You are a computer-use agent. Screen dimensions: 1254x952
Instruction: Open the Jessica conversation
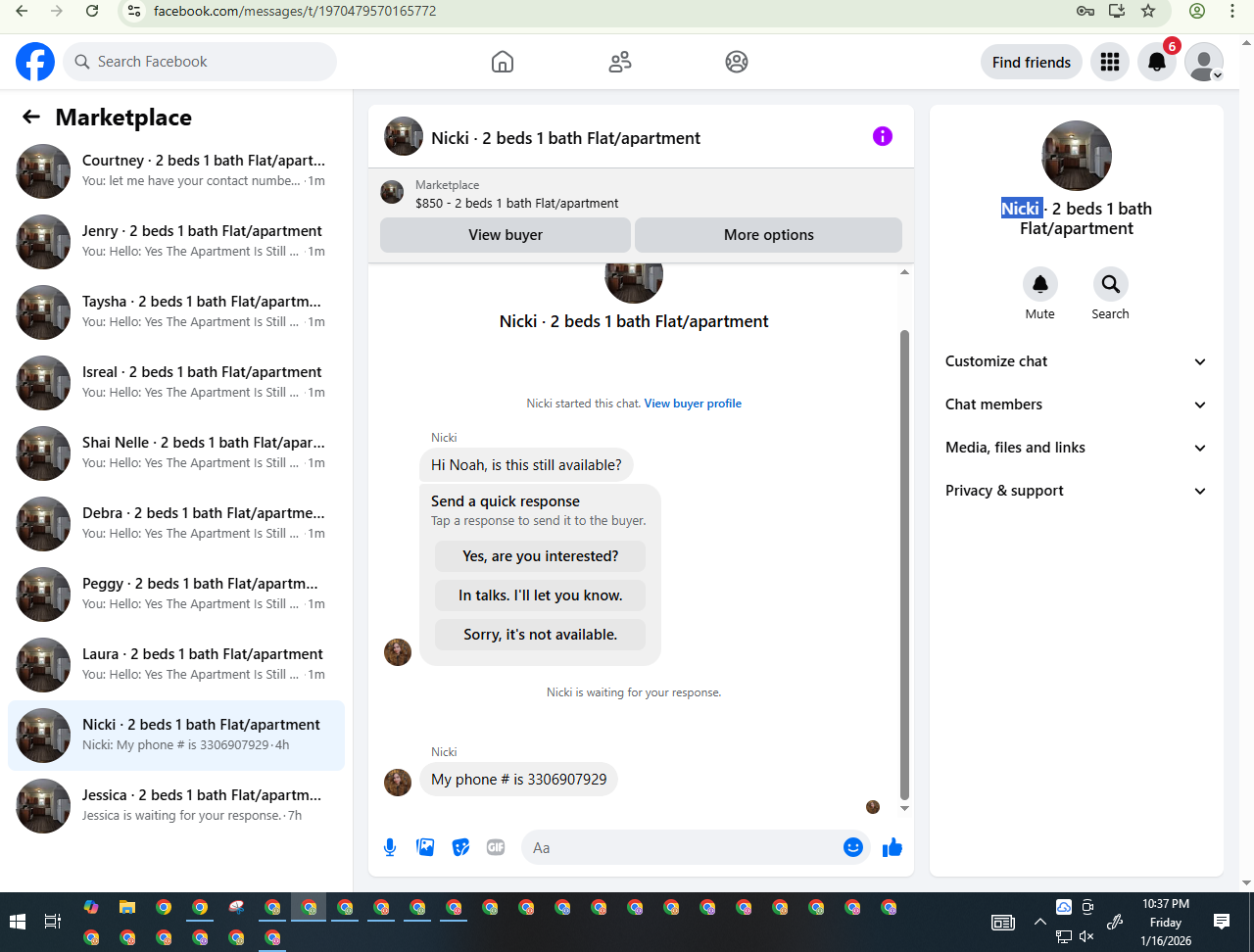point(176,806)
